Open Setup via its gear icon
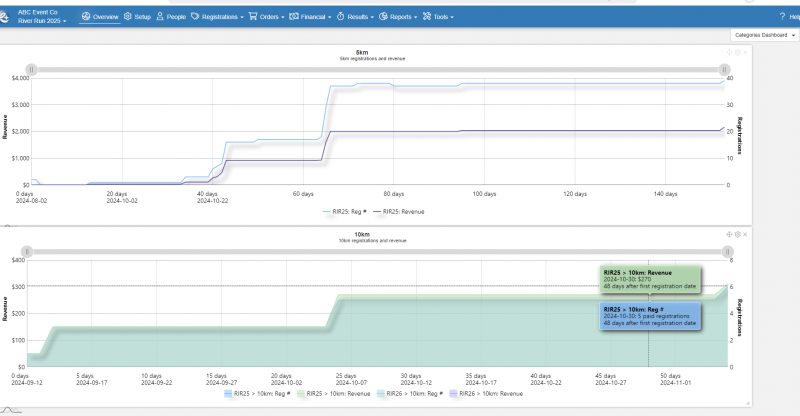 [x=128, y=17]
